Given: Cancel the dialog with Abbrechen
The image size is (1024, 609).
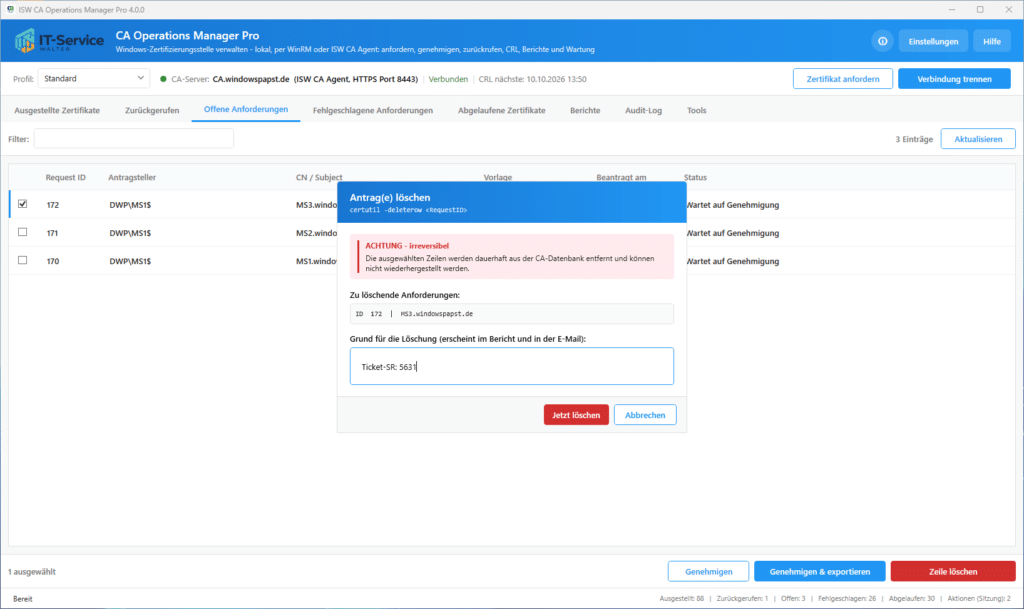Looking at the screenshot, I should click(645, 415).
